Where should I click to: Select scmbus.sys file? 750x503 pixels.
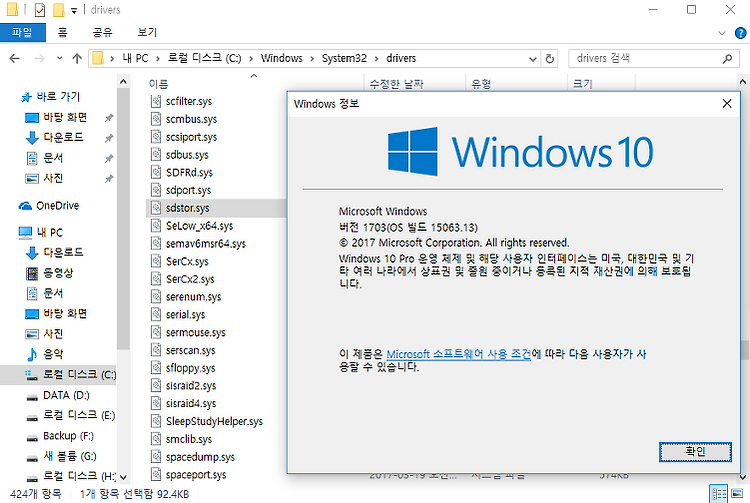tap(191, 119)
